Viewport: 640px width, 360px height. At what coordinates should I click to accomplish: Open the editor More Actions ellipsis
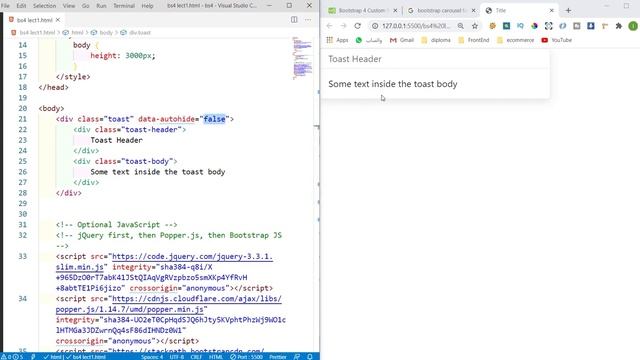tap(308, 20)
